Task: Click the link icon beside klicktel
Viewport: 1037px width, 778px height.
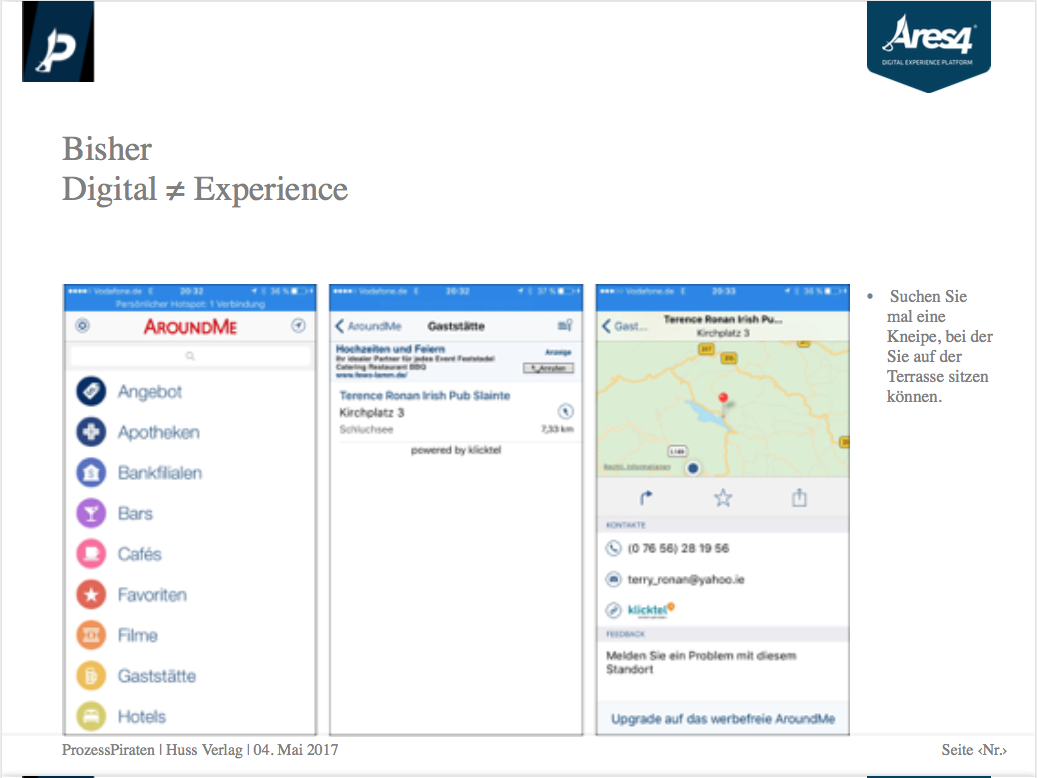Action: tap(613, 610)
